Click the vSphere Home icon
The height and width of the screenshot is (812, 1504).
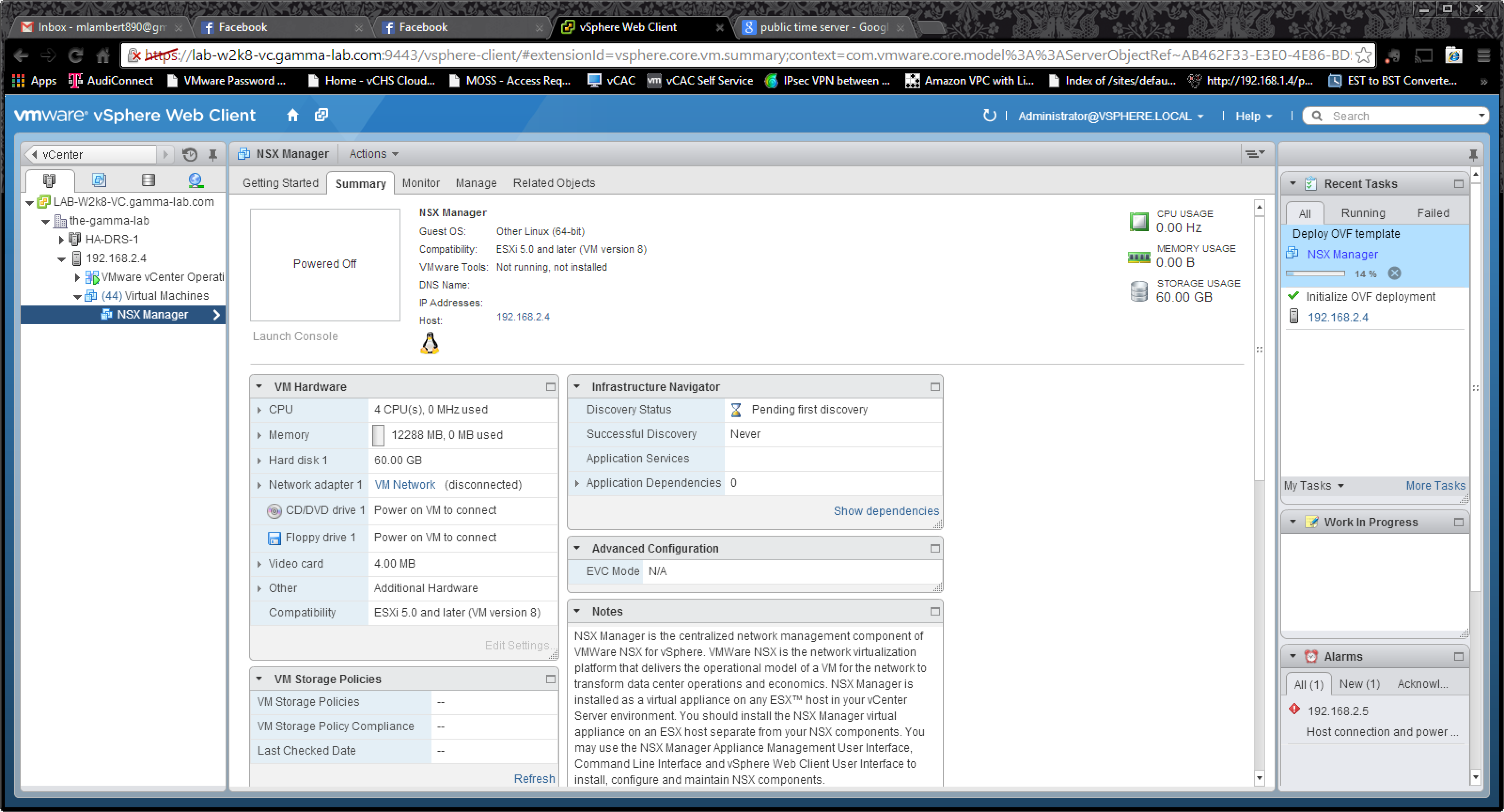pos(292,116)
